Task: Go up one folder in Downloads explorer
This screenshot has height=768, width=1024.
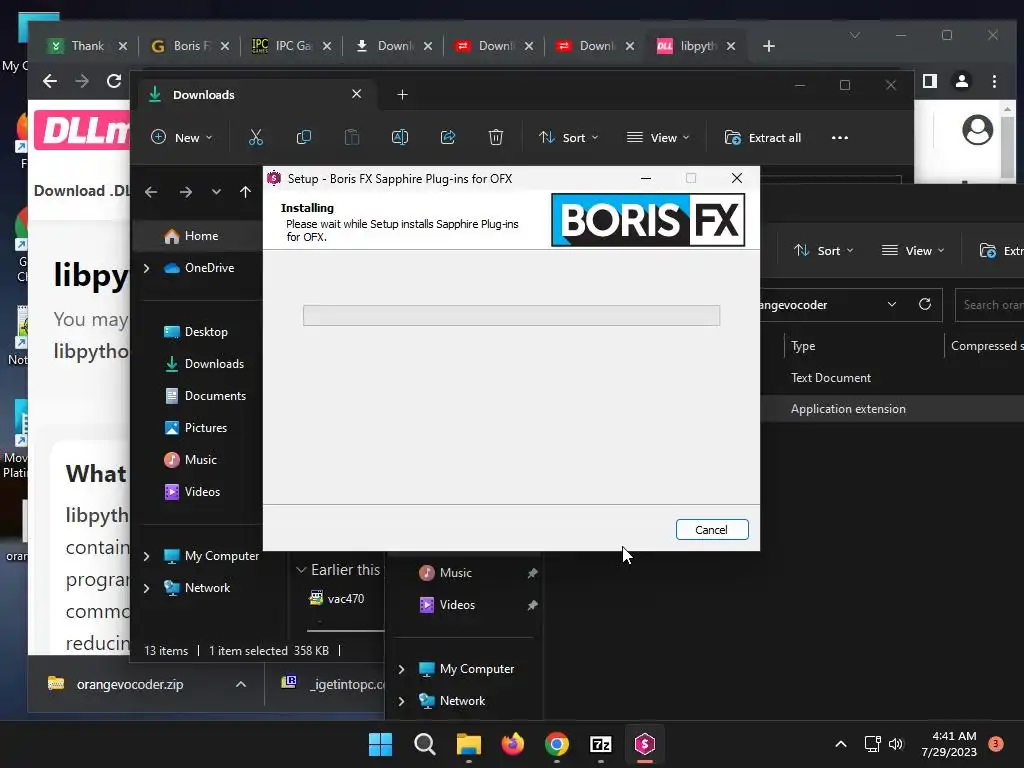Action: pyautogui.click(x=246, y=192)
